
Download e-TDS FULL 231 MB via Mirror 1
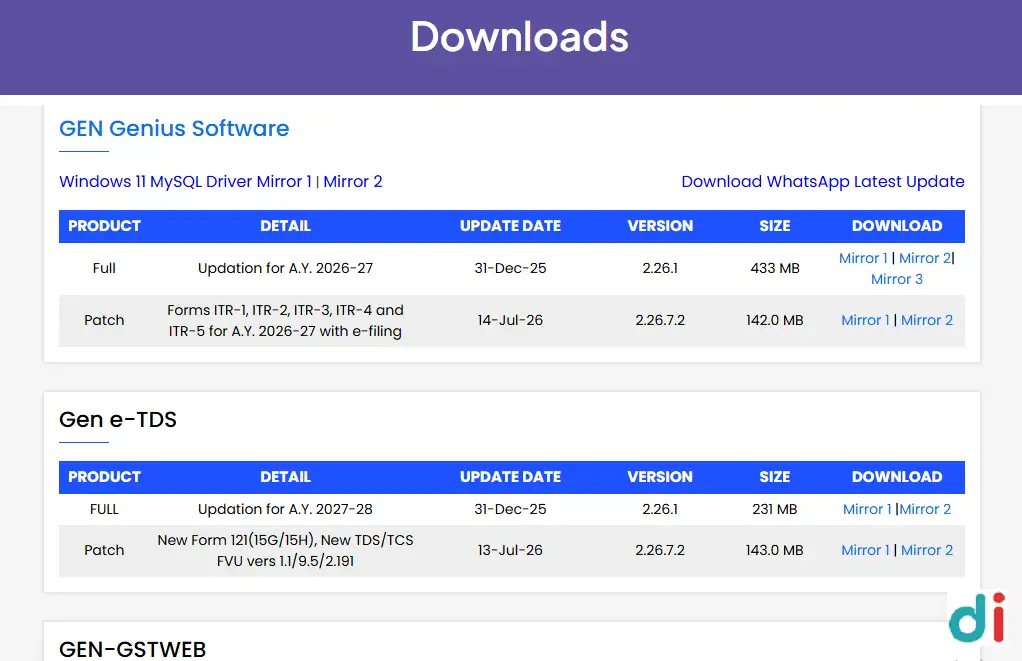(867, 509)
